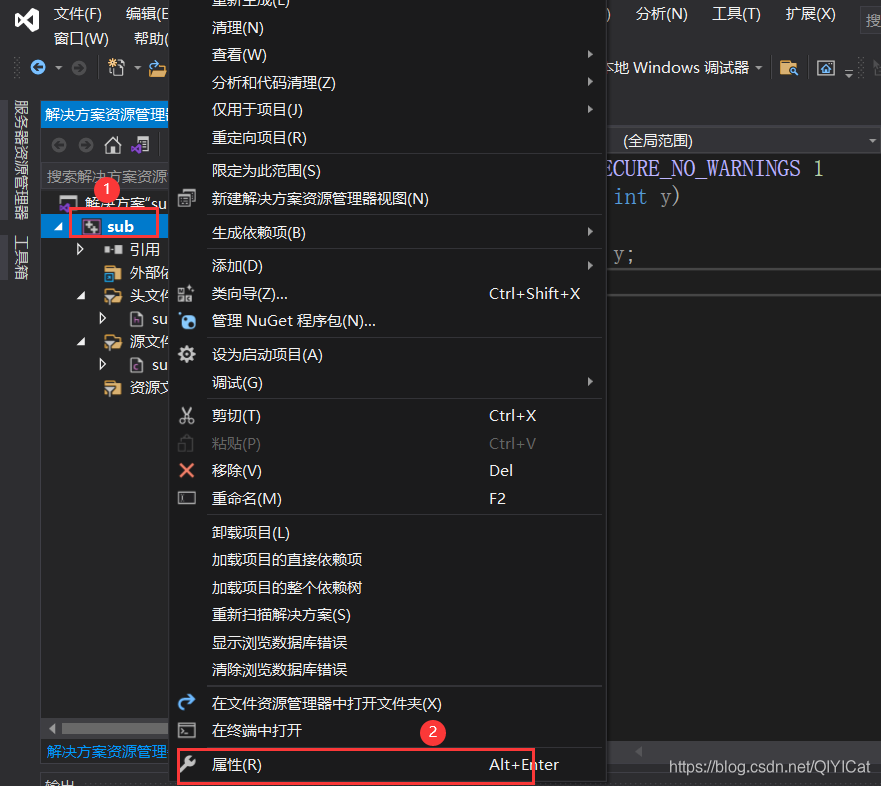Click the home icon in Solution Explorer
Image resolution: width=881 pixels, height=786 pixels.
pos(112,146)
